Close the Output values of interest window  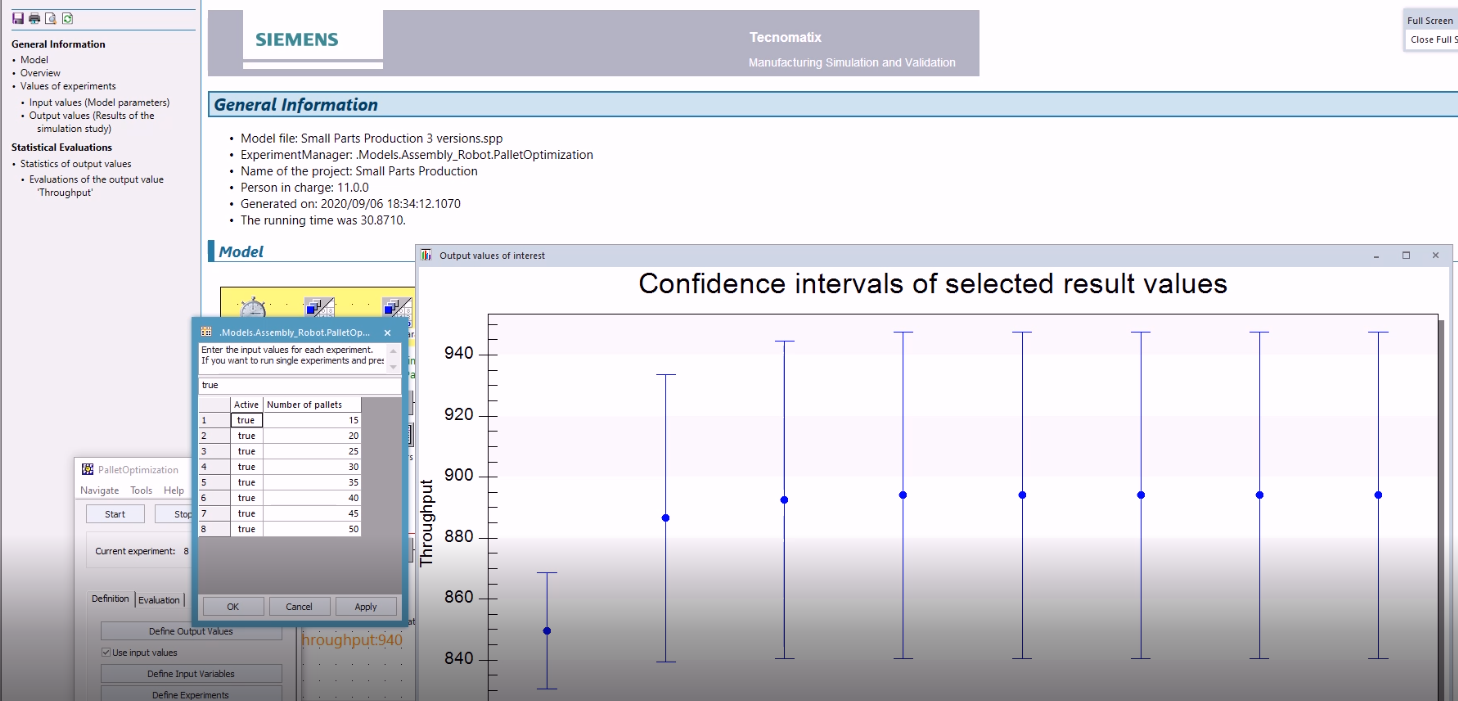click(x=1435, y=255)
